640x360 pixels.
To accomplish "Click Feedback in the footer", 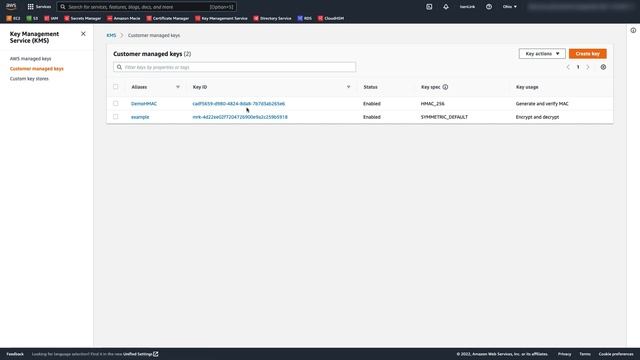I will pos(15,354).
